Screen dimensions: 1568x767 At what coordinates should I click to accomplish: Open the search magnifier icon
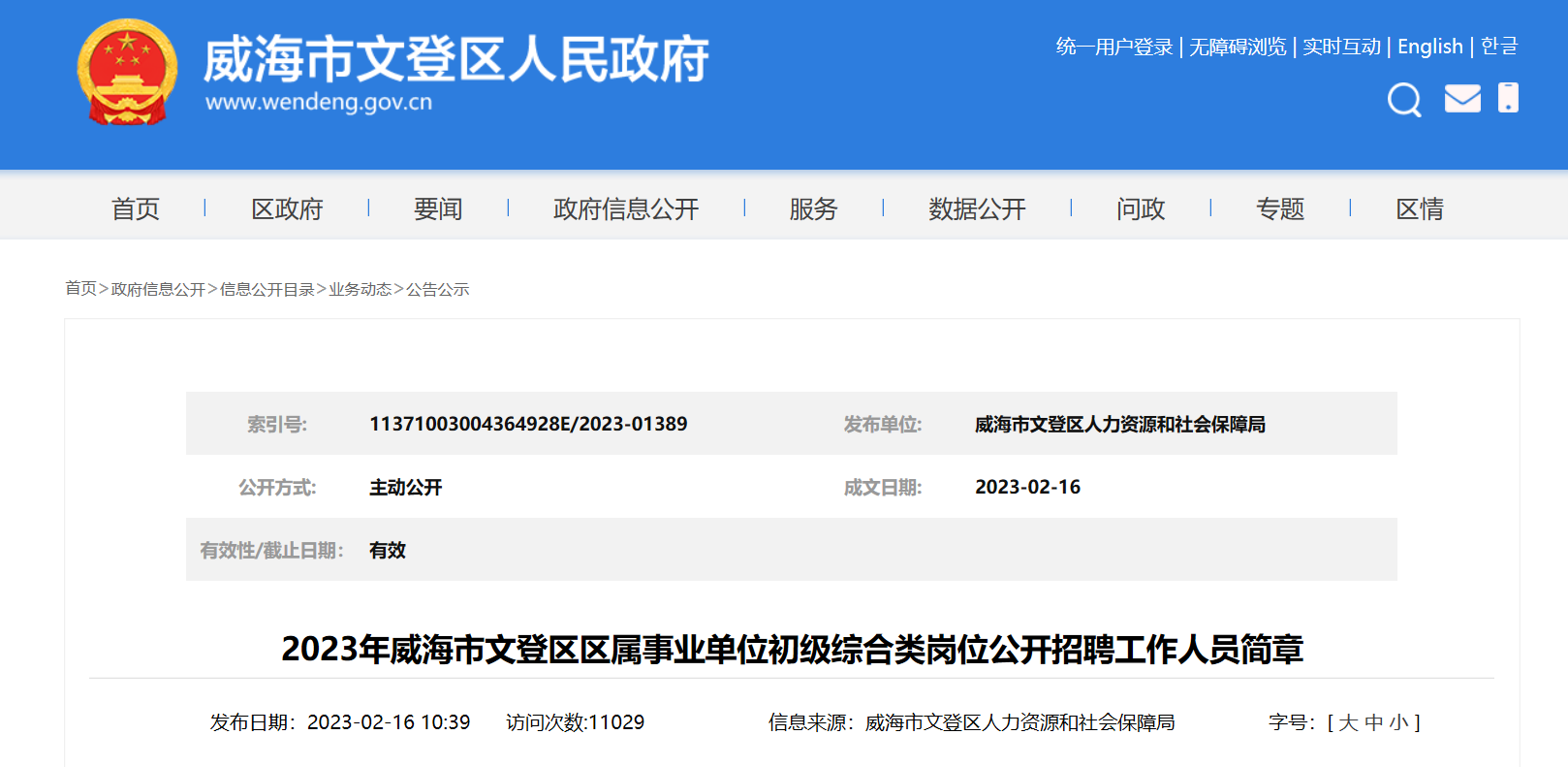[1403, 99]
